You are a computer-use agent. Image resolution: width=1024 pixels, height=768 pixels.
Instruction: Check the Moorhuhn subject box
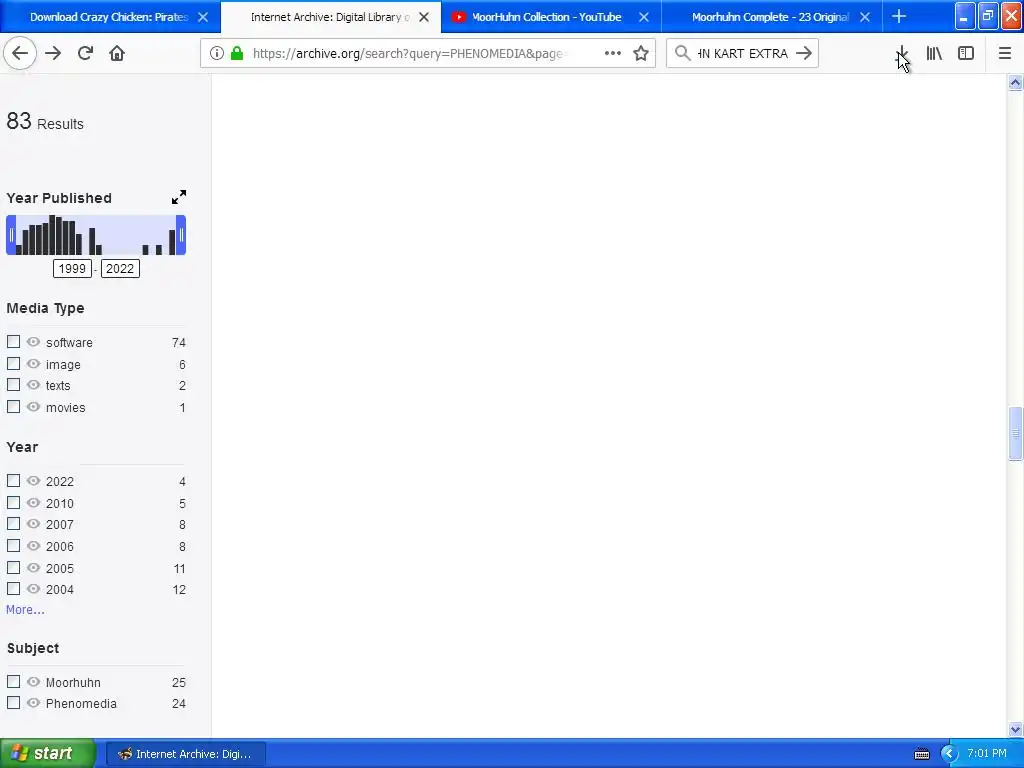point(13,682)
